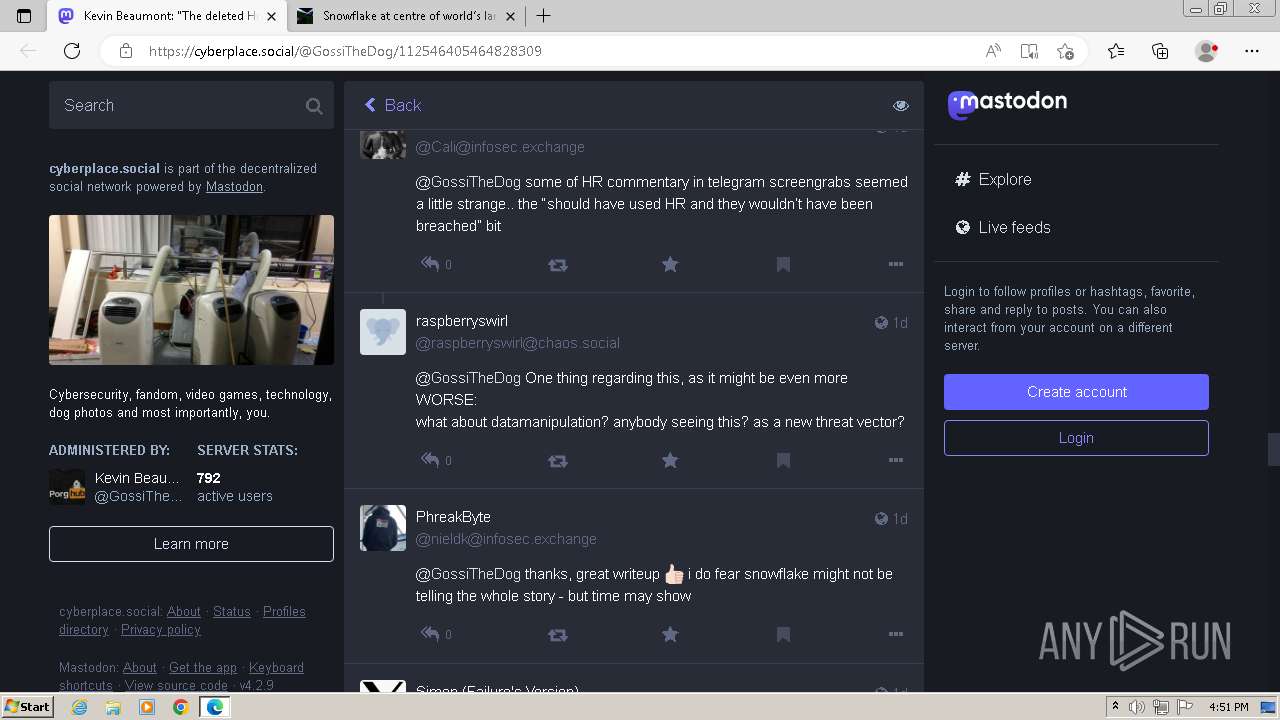The height and width of the screenshot is (720, 1280).
Task: Click Learn more about the server
Action: [x=191, y=544]
